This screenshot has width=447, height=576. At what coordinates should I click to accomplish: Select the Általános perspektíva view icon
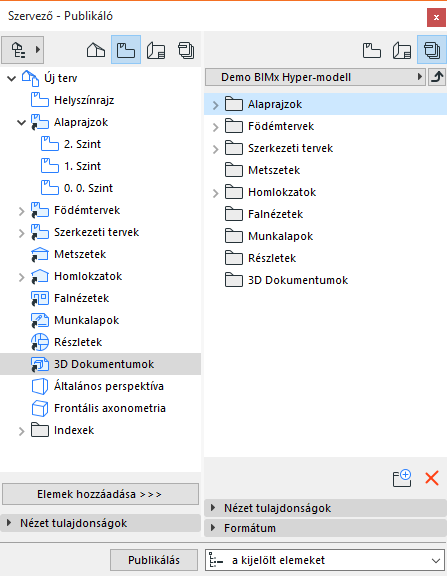click(40, 386)
